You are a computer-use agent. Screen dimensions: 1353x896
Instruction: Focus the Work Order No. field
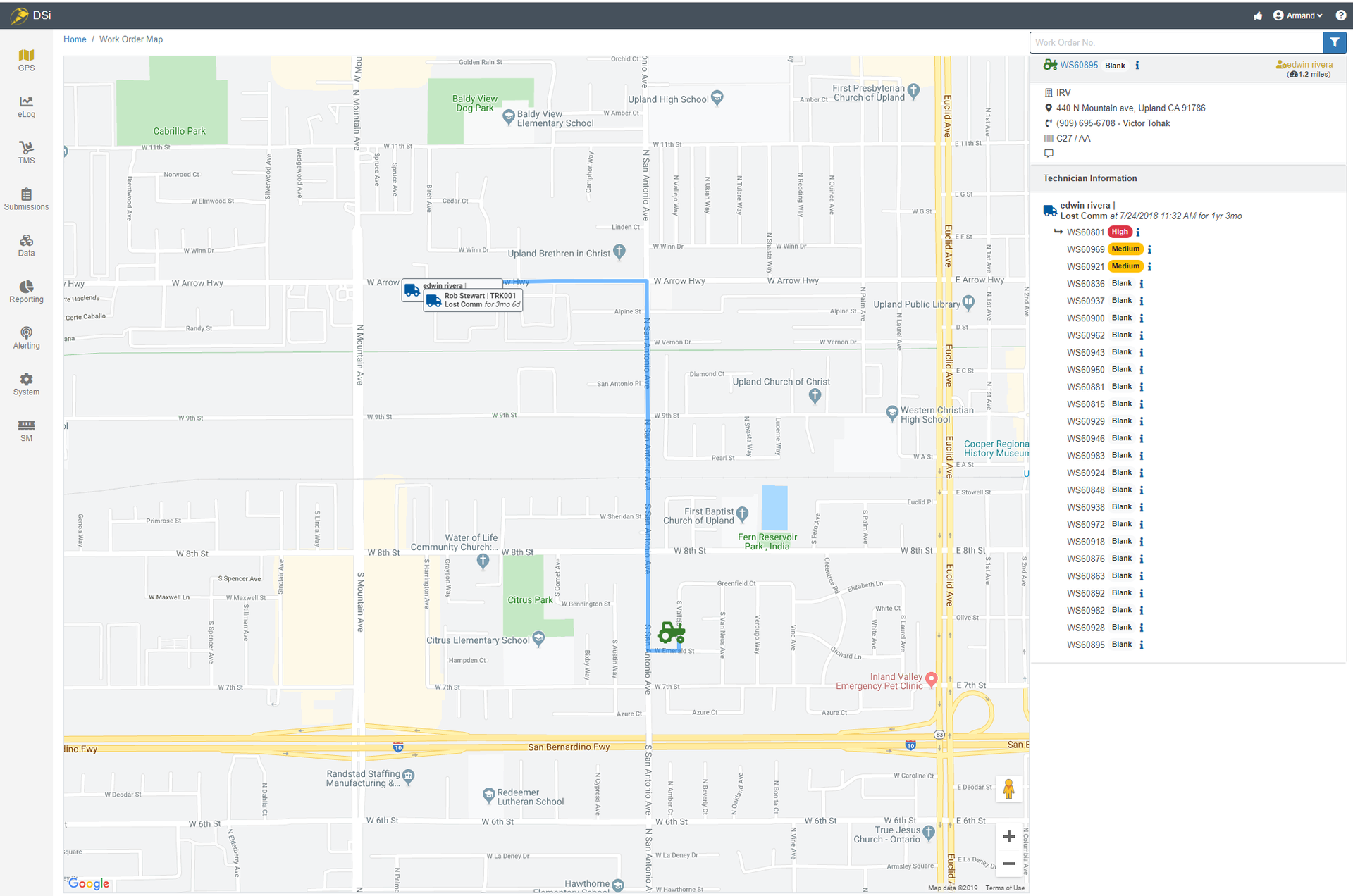1175,42
